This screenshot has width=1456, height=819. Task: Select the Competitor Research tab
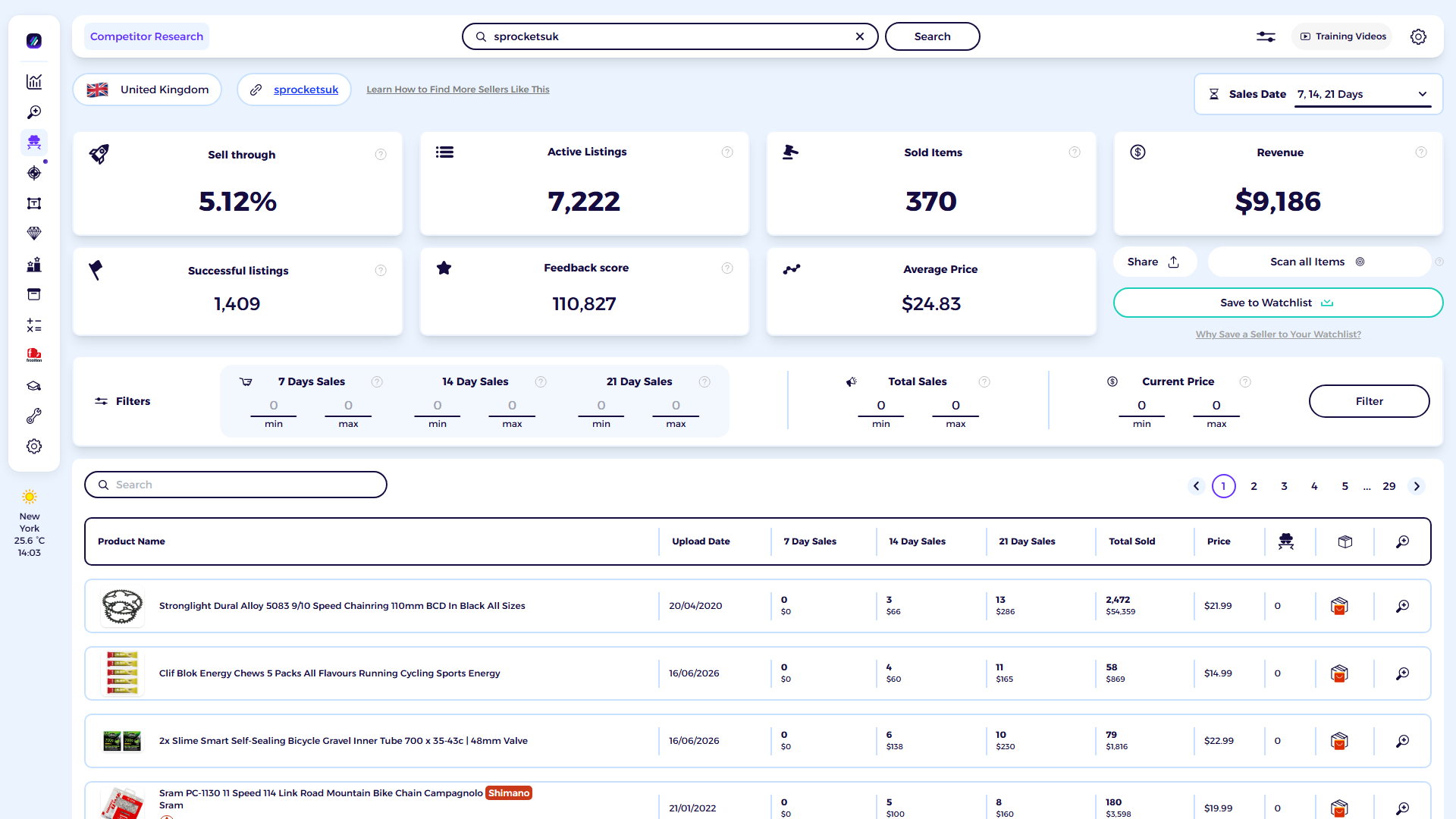pyautogui.click(x=146, y=36)
